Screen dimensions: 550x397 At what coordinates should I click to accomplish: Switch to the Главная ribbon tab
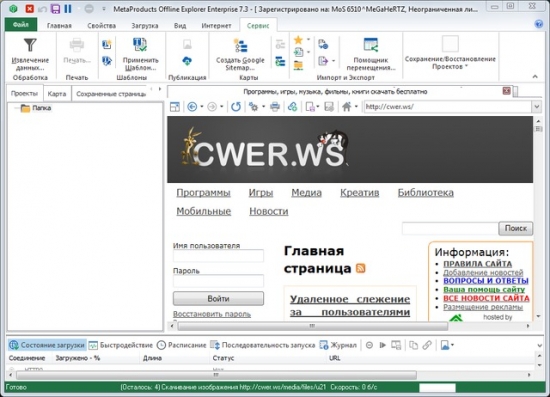[59, 26]
